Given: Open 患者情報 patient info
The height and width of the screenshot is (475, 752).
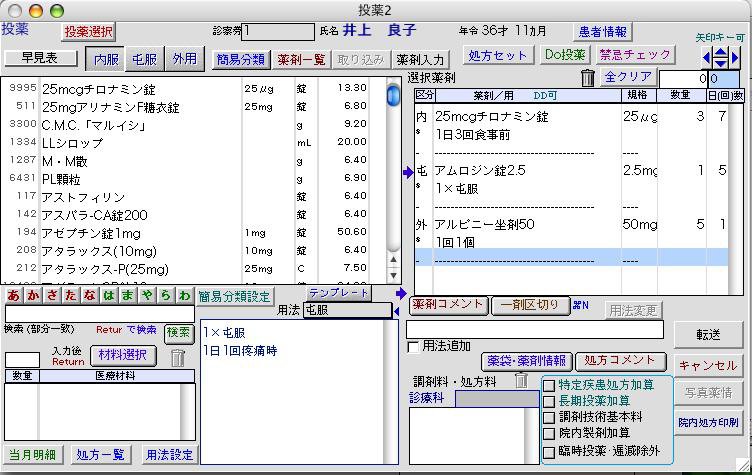Looking at the screenshot, I should [602, 32].
